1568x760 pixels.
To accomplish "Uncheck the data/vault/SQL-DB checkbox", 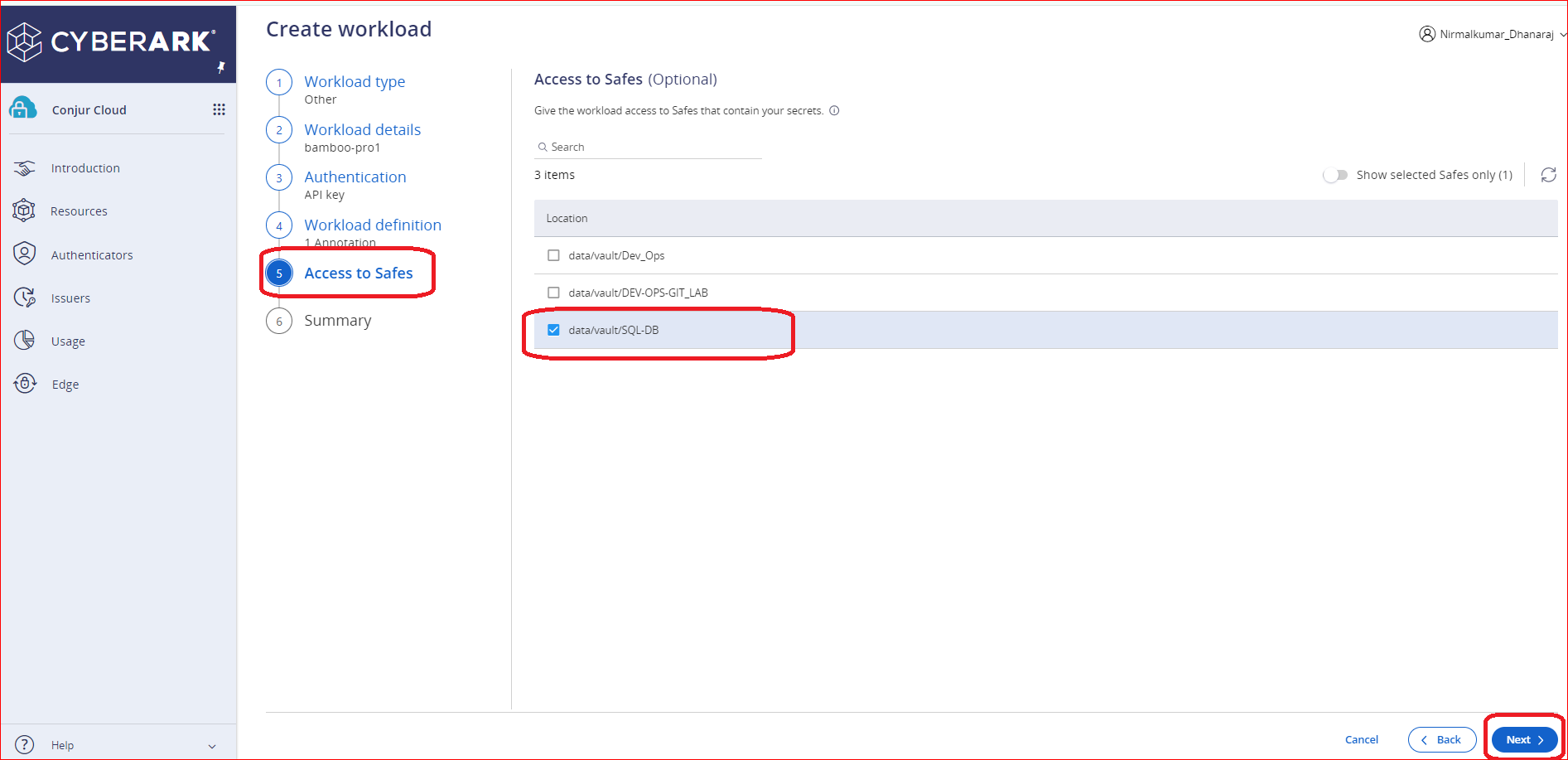I will click(553, 330).
